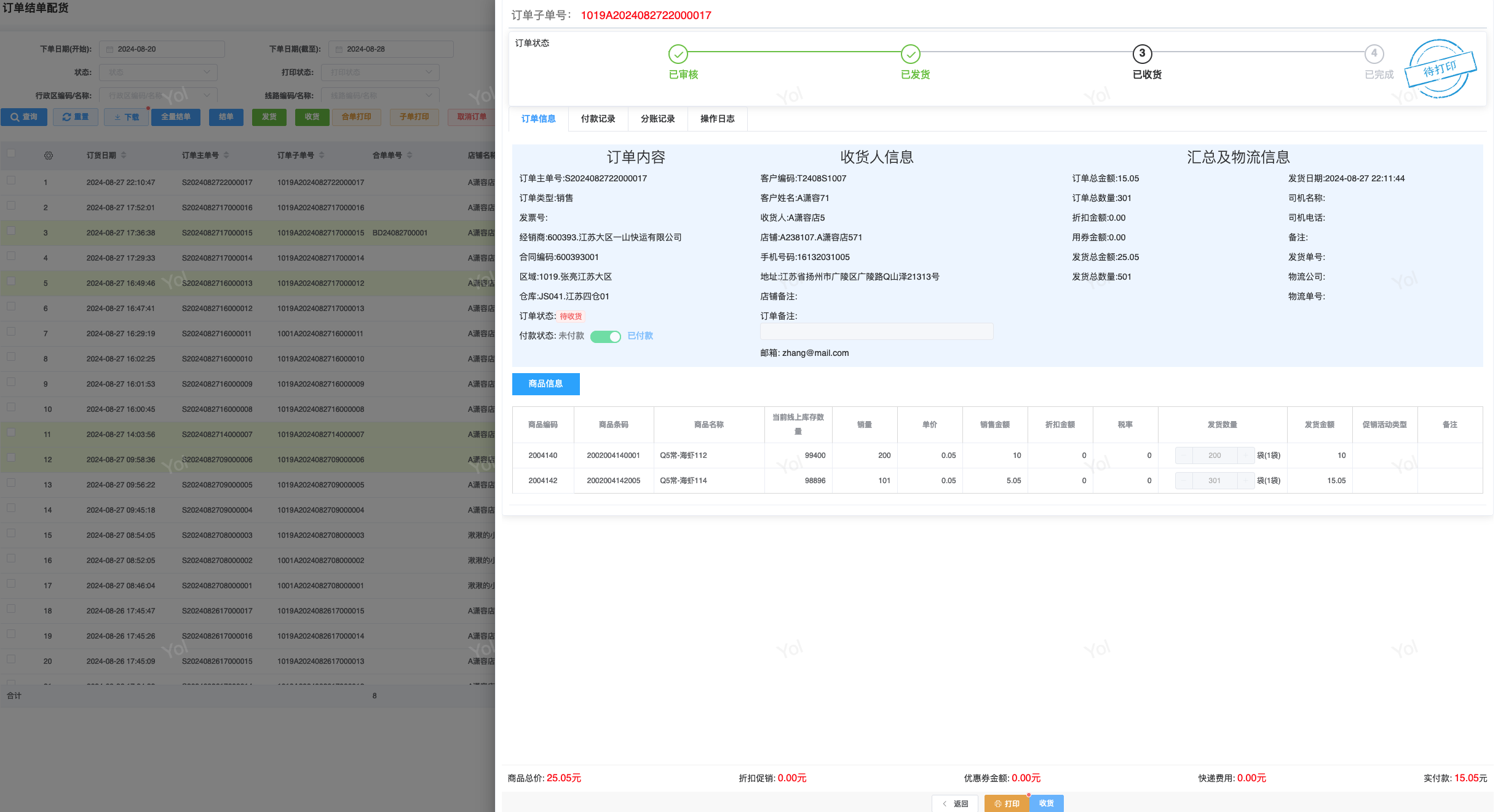Click the step 3 已收货 circle

point(1142,54)
